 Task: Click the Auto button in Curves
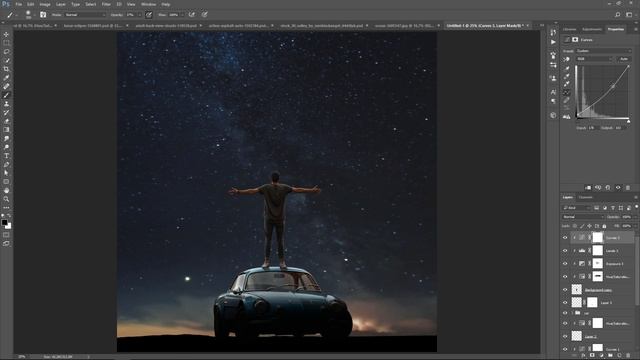(624, 59)
